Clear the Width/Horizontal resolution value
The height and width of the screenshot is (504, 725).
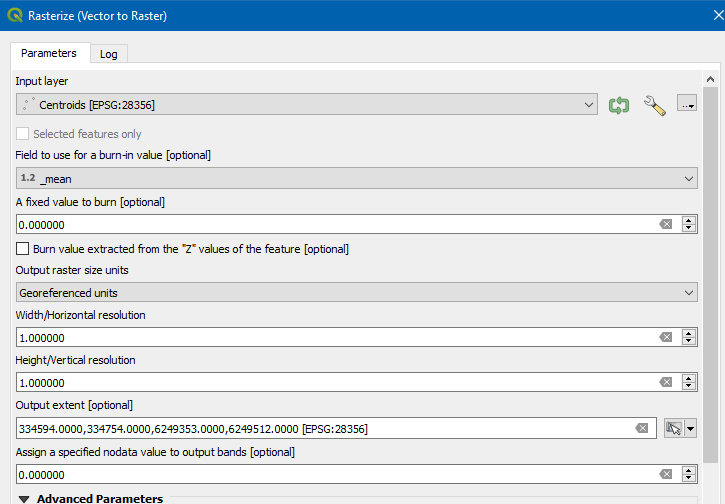click(x=666, y=338)
